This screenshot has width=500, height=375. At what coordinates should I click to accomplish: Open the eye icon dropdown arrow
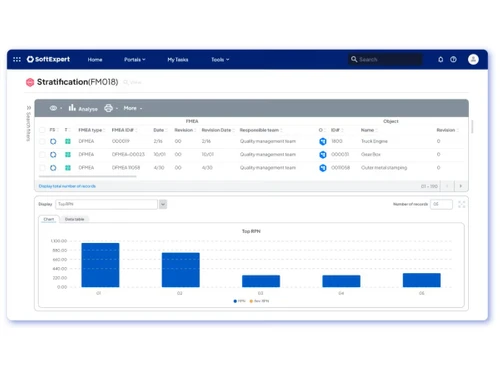(x=61, y=108)
